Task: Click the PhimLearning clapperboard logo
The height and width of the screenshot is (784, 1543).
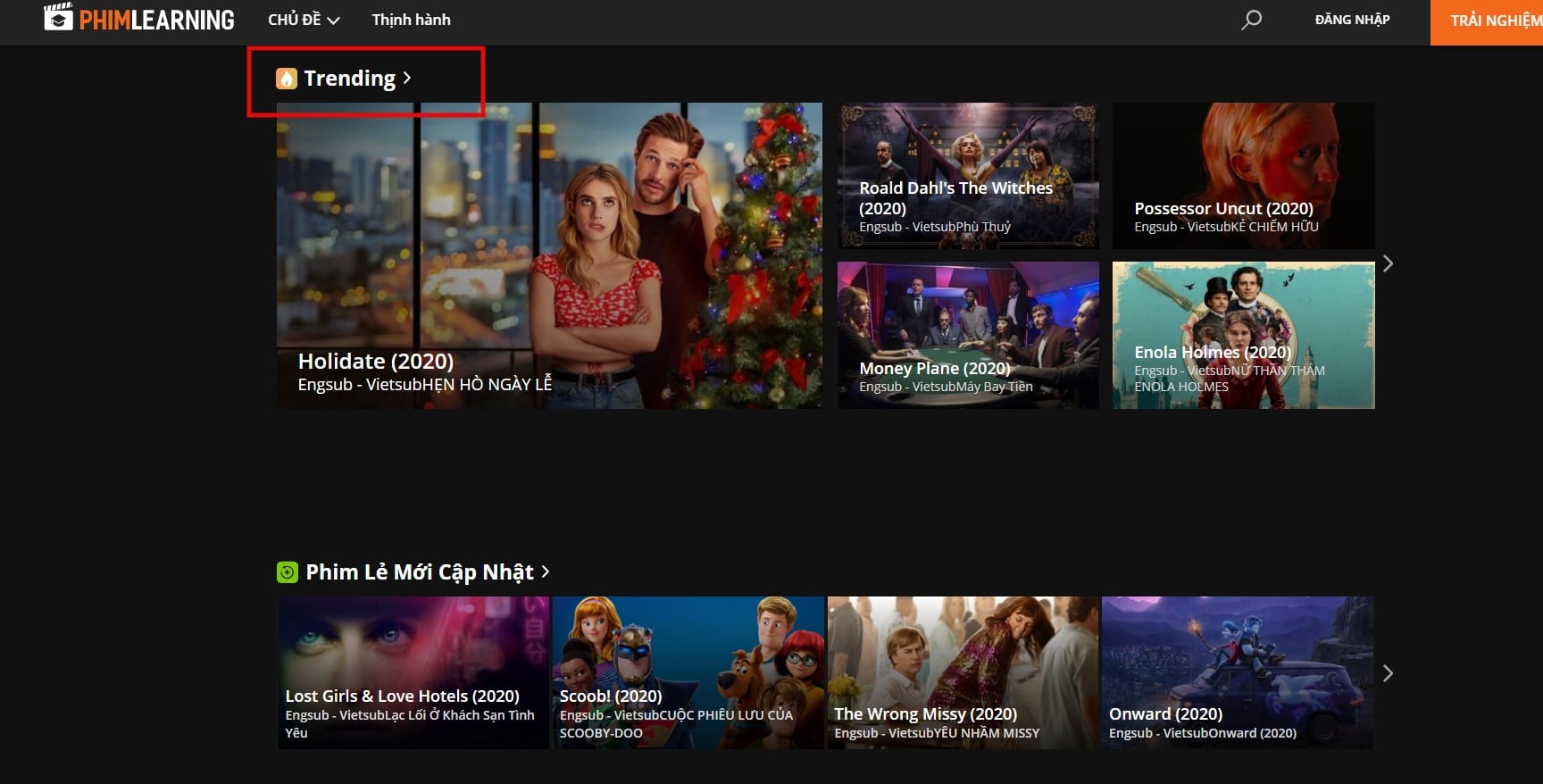Action: pyautogui.click(x=58, y=17)
